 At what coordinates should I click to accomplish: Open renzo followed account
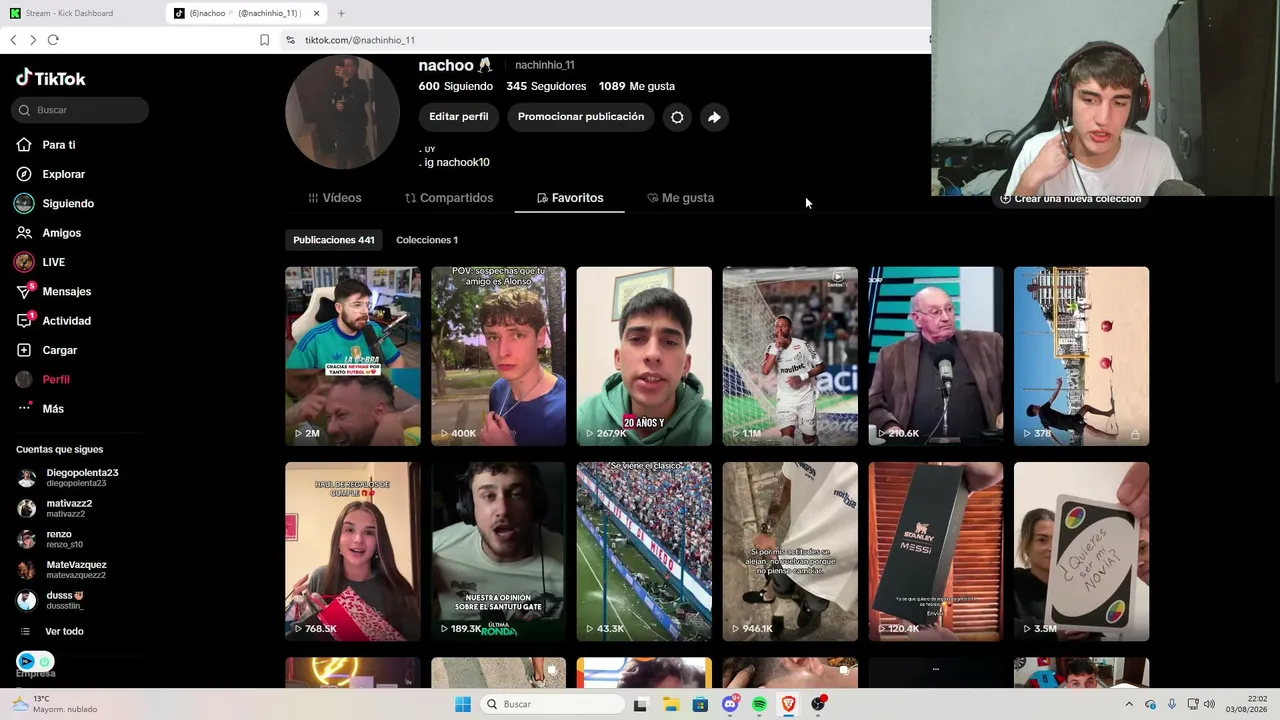pyautogui.click(x=50, y=539)
